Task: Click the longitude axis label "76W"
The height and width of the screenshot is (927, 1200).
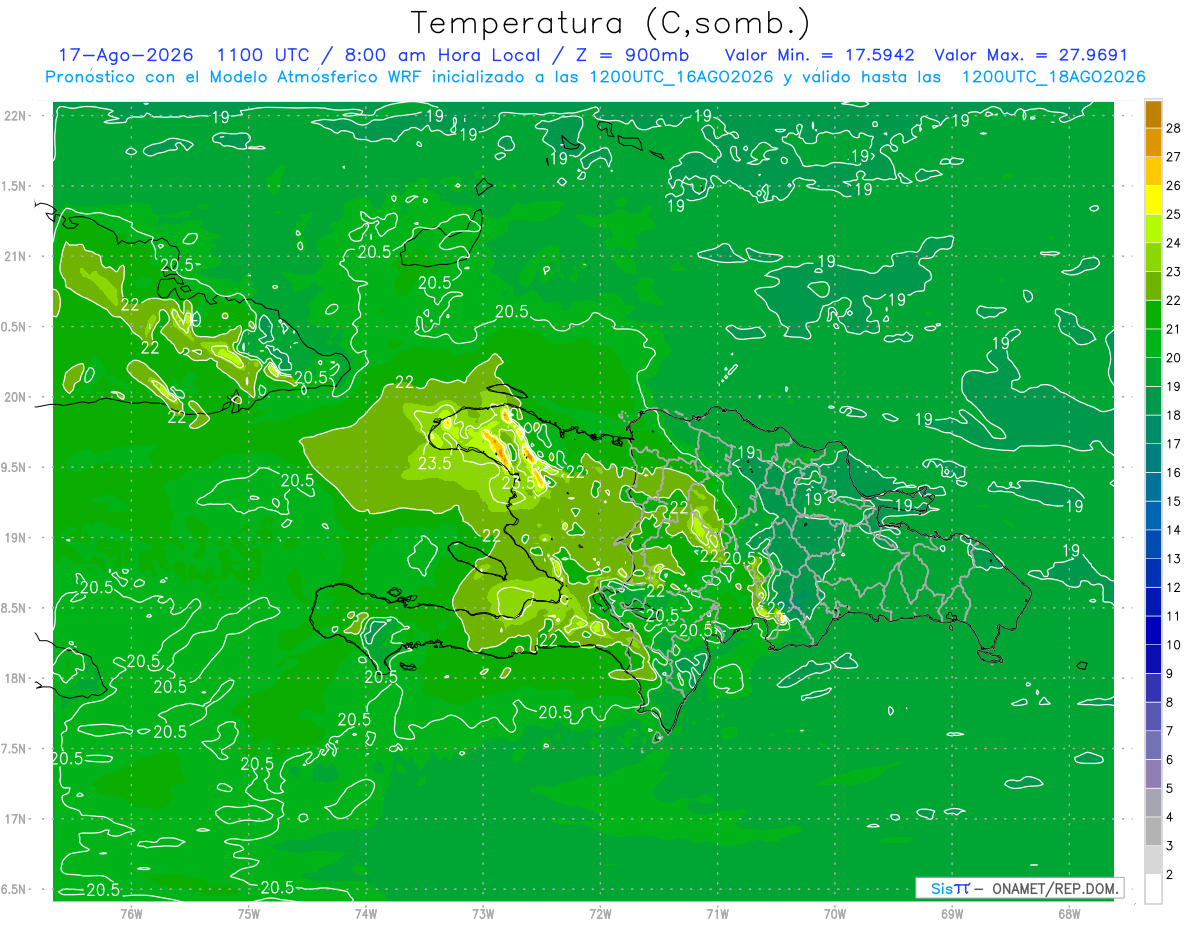Action: pos(131,913)
